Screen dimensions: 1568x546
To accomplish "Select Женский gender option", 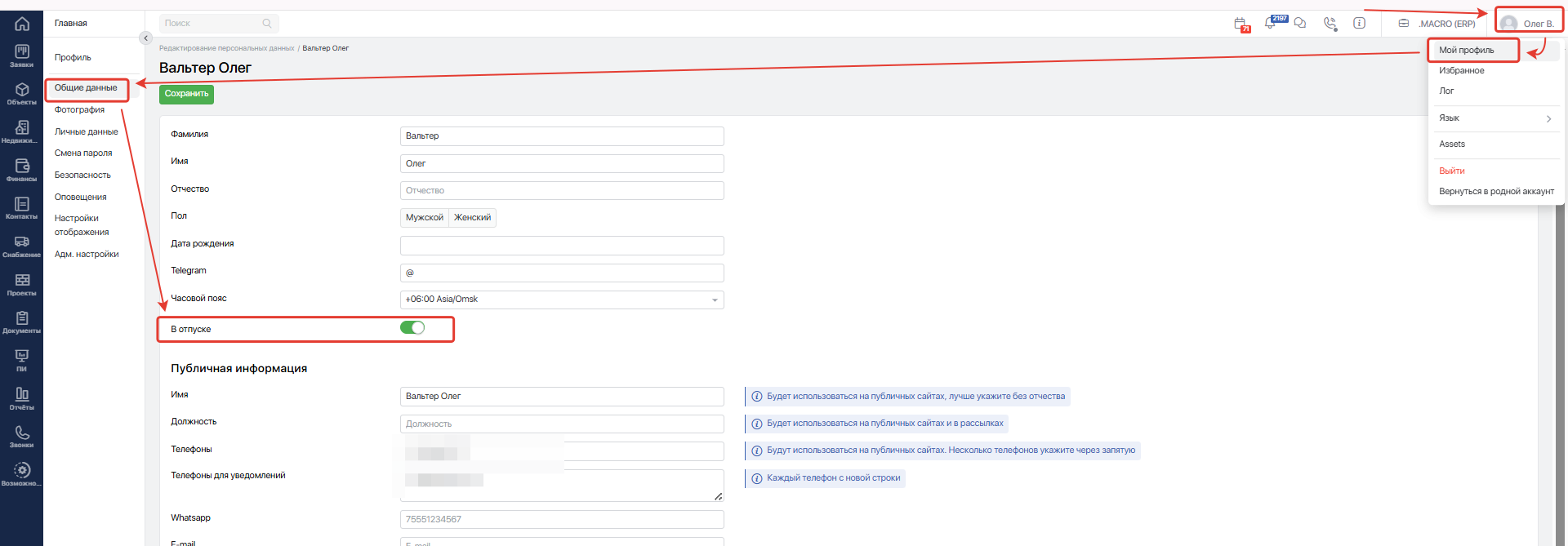I will [x=472, y=218].
